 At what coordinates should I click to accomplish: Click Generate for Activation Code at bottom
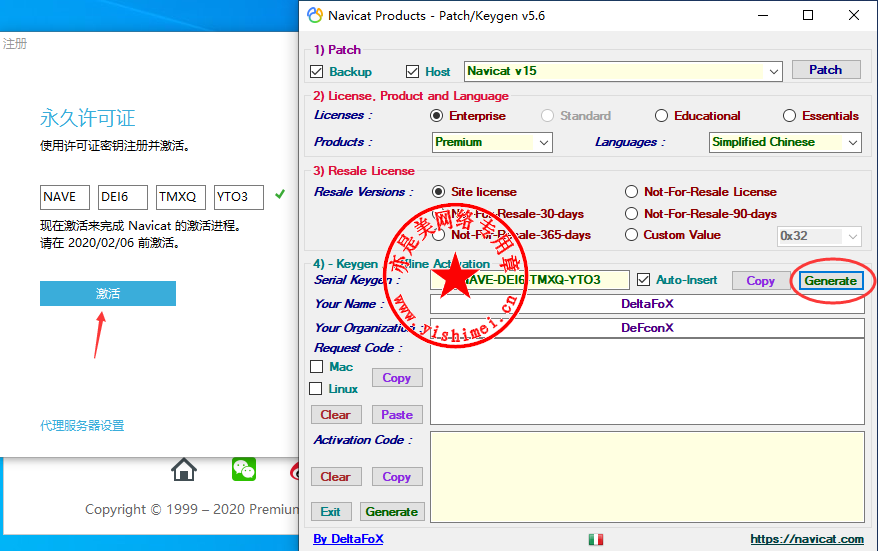[x=392, y=512]
